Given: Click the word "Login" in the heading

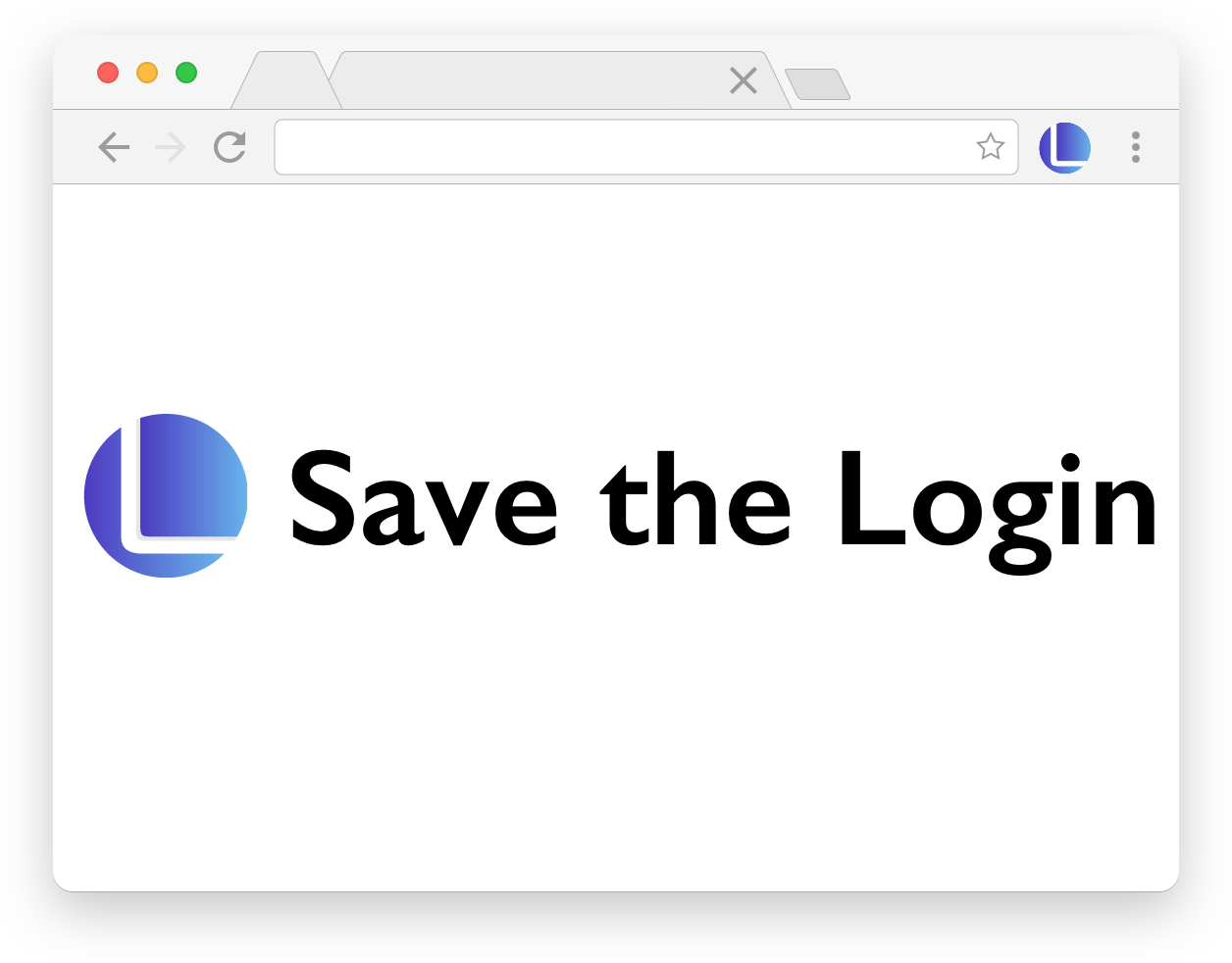Looking at the screenshot, I should (998, 510).
